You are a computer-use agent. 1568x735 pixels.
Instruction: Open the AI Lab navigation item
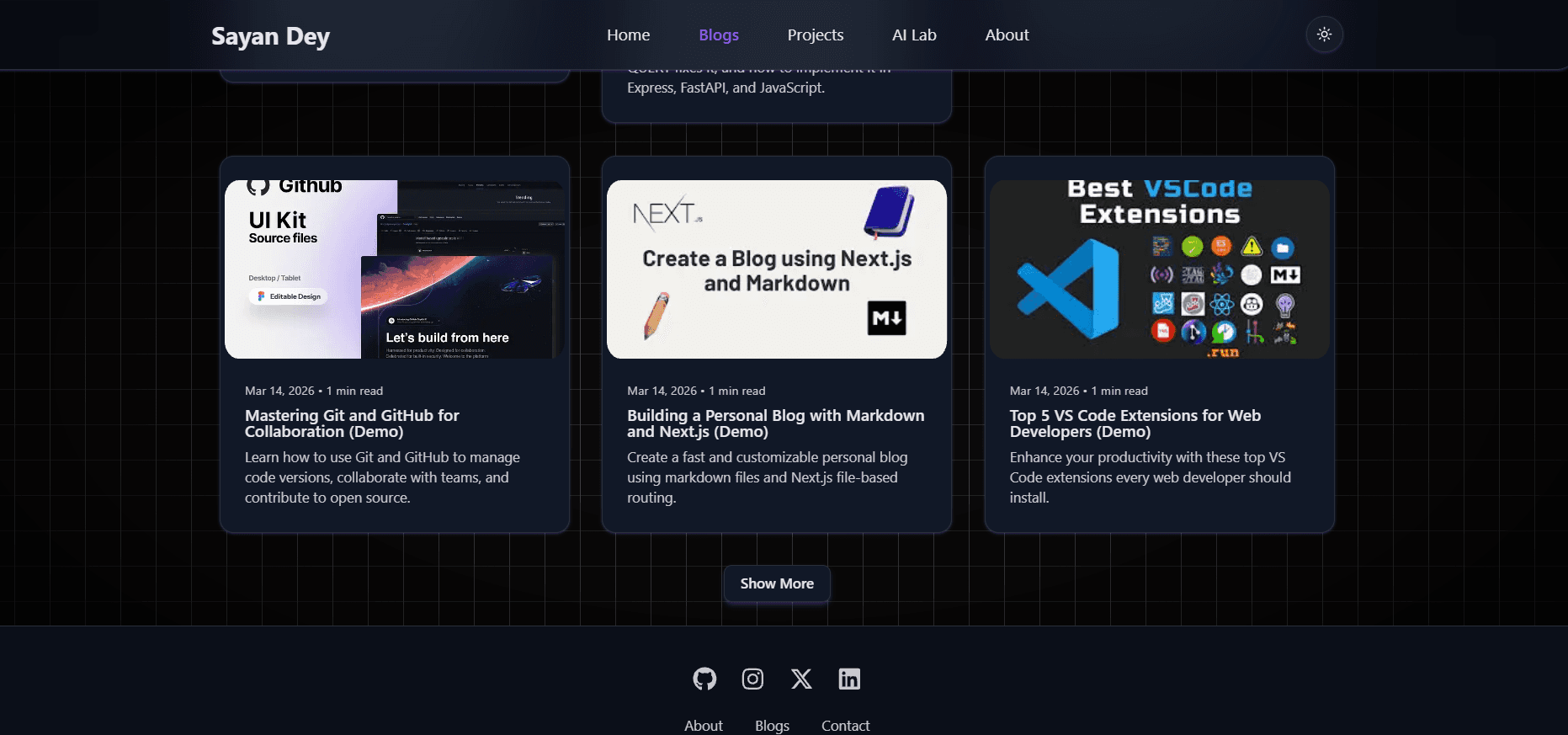[914, 35]
